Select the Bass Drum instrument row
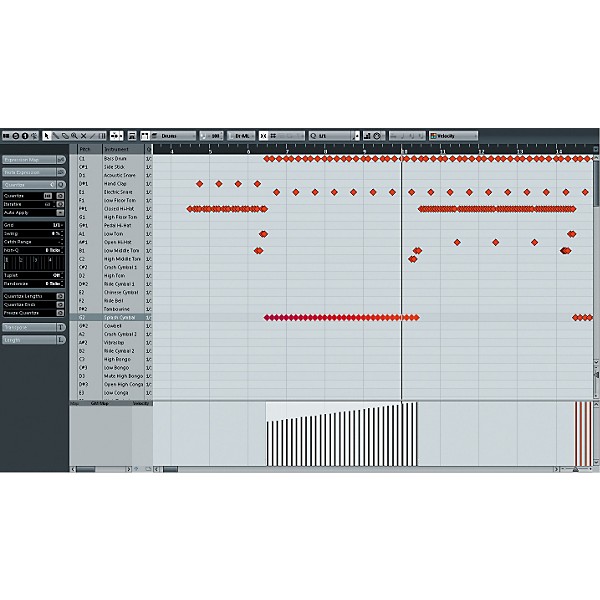This screenshot has width=600, height=600. [x=111, y=158]
